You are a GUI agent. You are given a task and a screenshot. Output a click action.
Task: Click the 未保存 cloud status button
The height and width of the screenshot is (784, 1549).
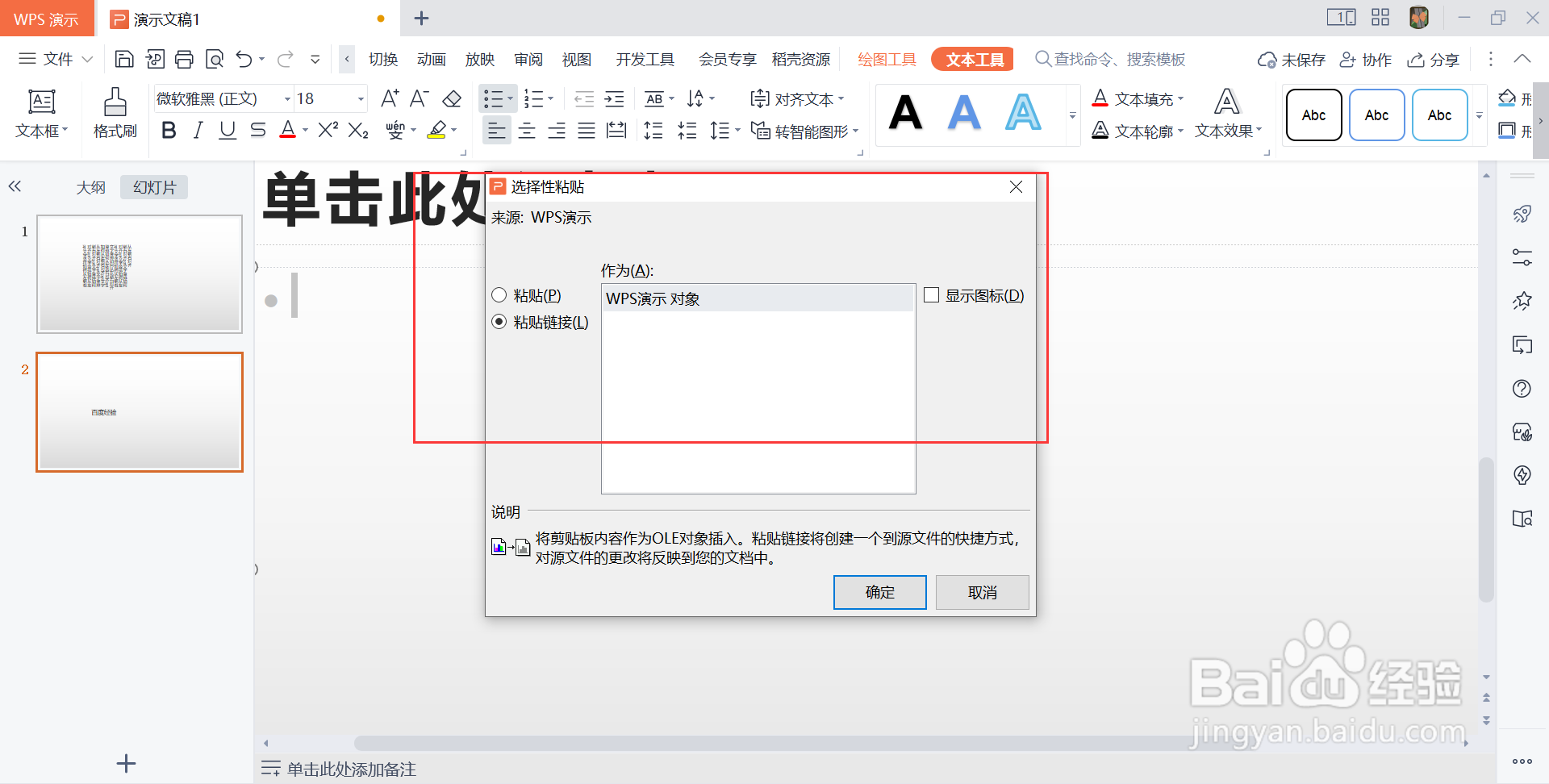point(1291,60)
